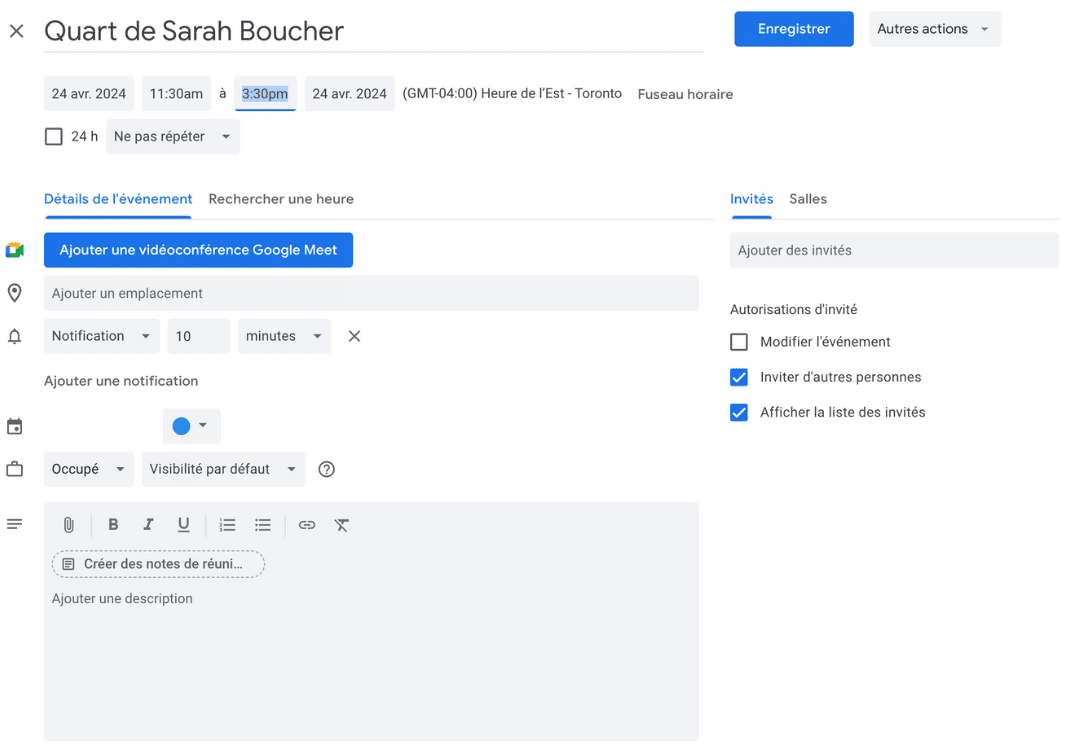Insert a numbered list in description
Viewport: 1065px width, 755px height.
228,525
